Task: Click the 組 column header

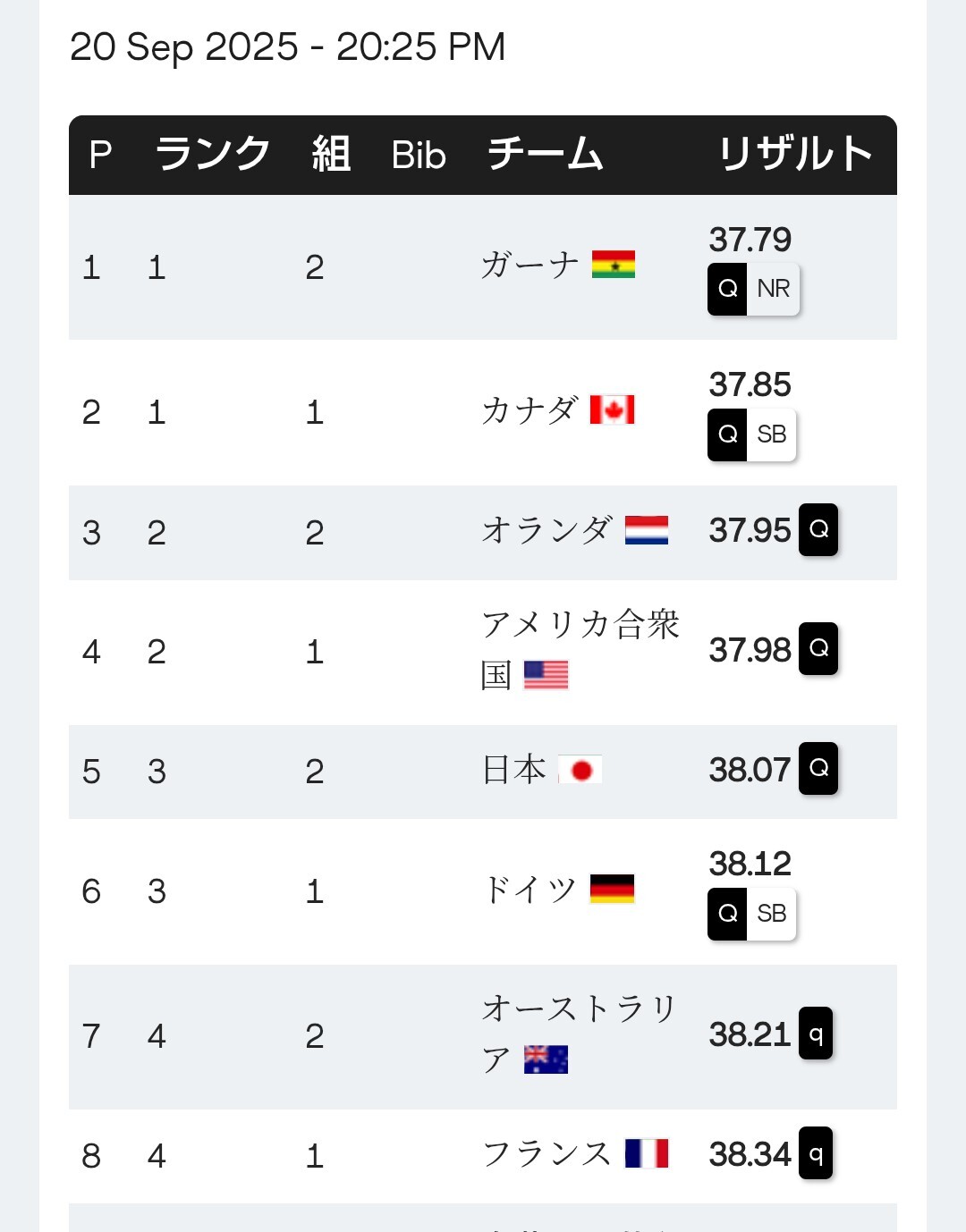Action: point(331,155)
